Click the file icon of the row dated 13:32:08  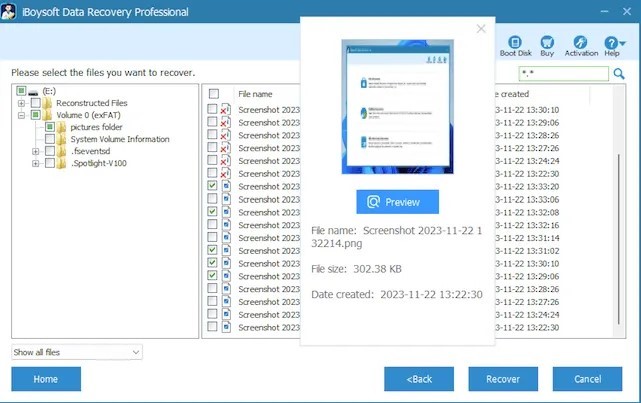tap(226, 212)
